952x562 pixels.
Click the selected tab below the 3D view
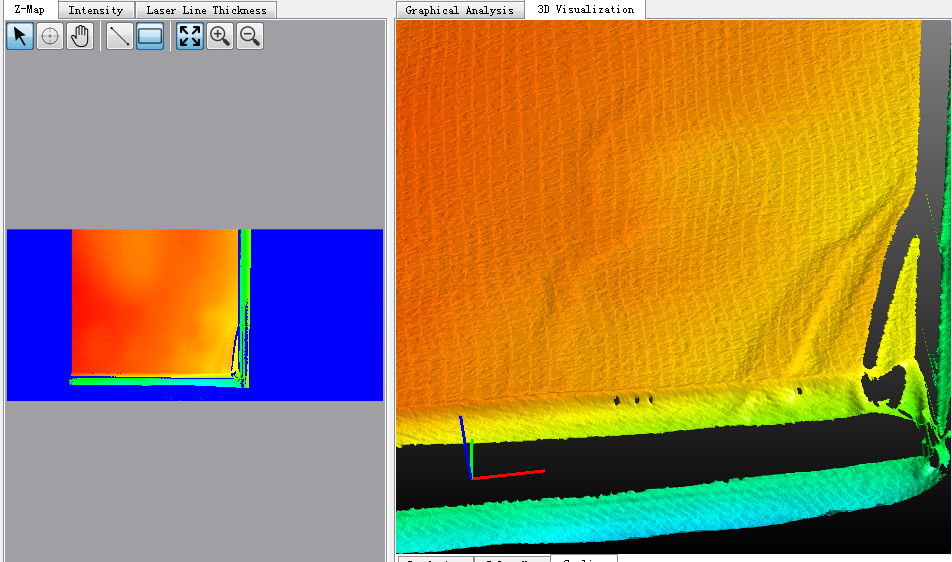click(x=583, y=559)
